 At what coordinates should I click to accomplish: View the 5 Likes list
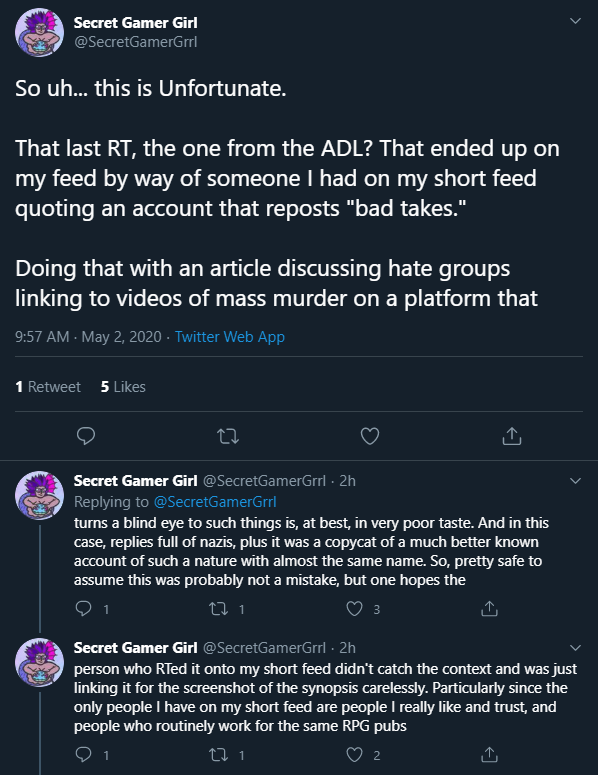123,387
